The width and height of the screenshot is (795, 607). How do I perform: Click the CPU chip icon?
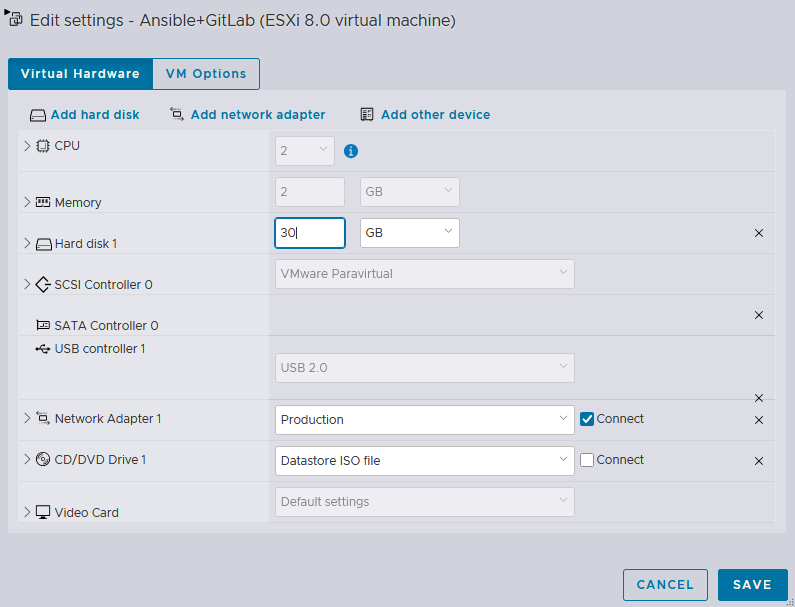coord(43,146)
